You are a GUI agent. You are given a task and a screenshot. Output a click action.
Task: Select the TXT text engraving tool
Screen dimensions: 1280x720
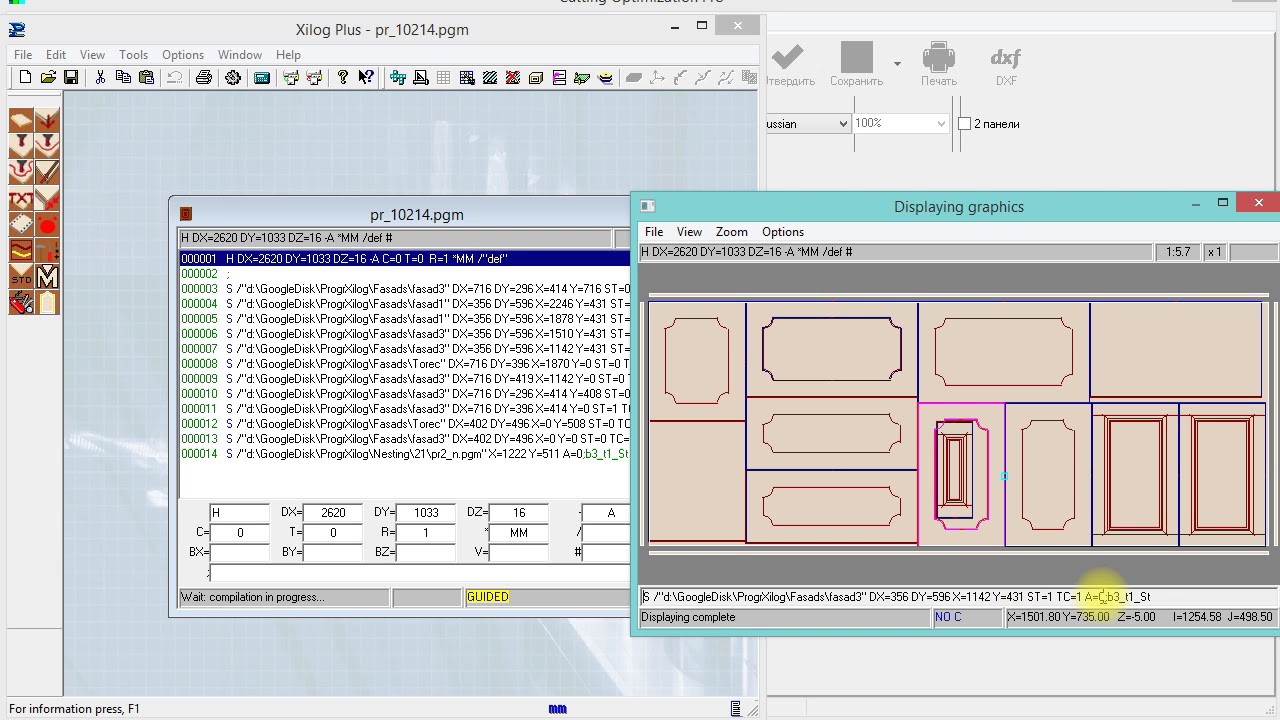coord(21,200)
